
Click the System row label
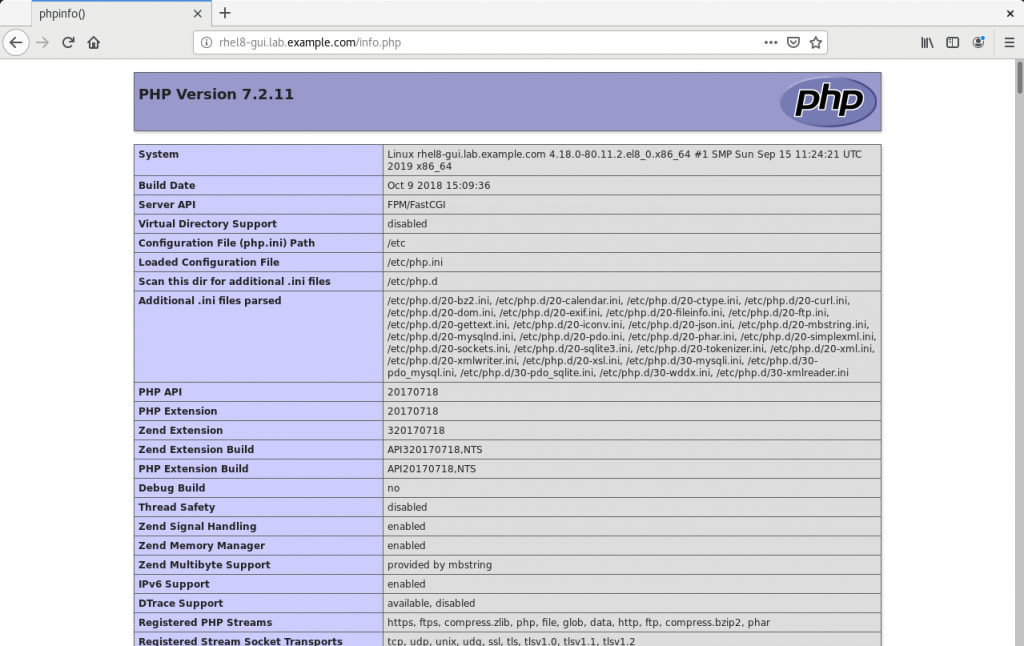pos(159,154)
